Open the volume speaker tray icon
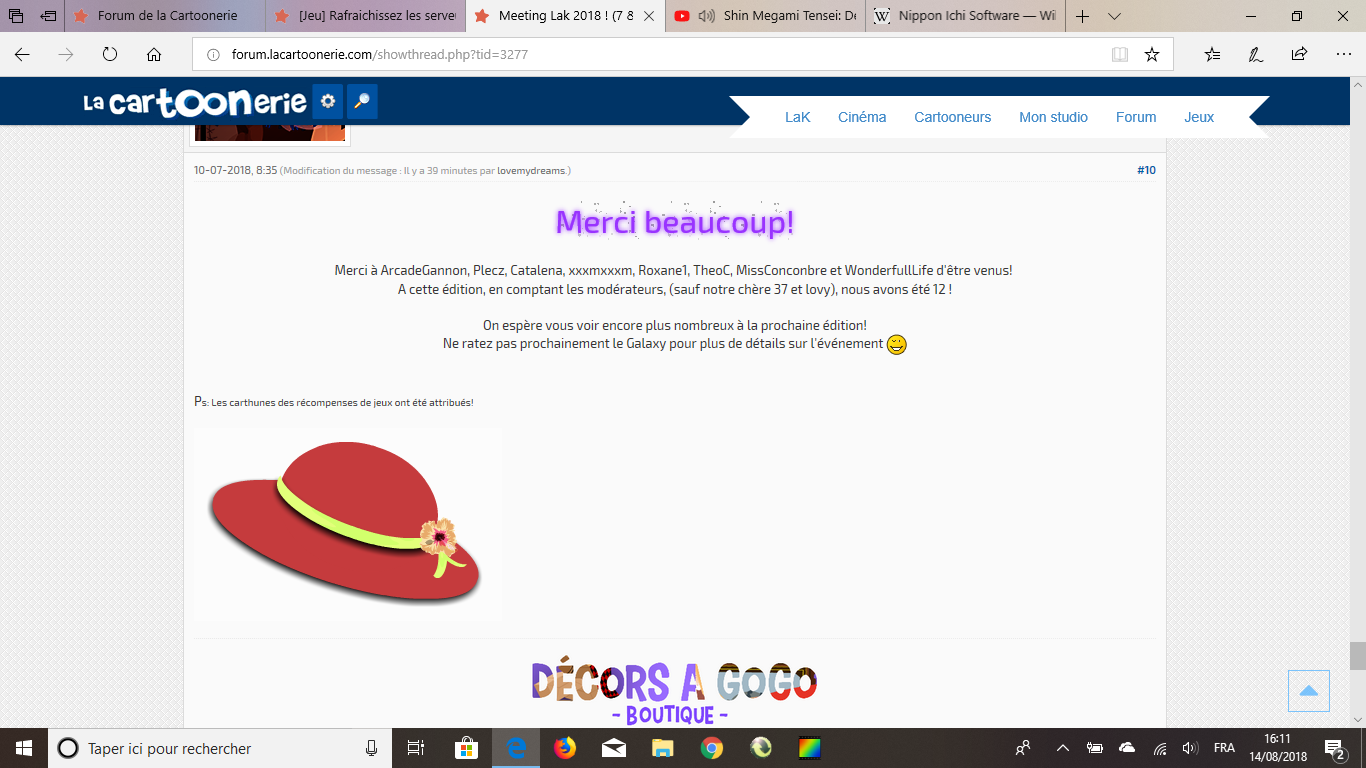1366x768 pixels. coord(1190,748)
